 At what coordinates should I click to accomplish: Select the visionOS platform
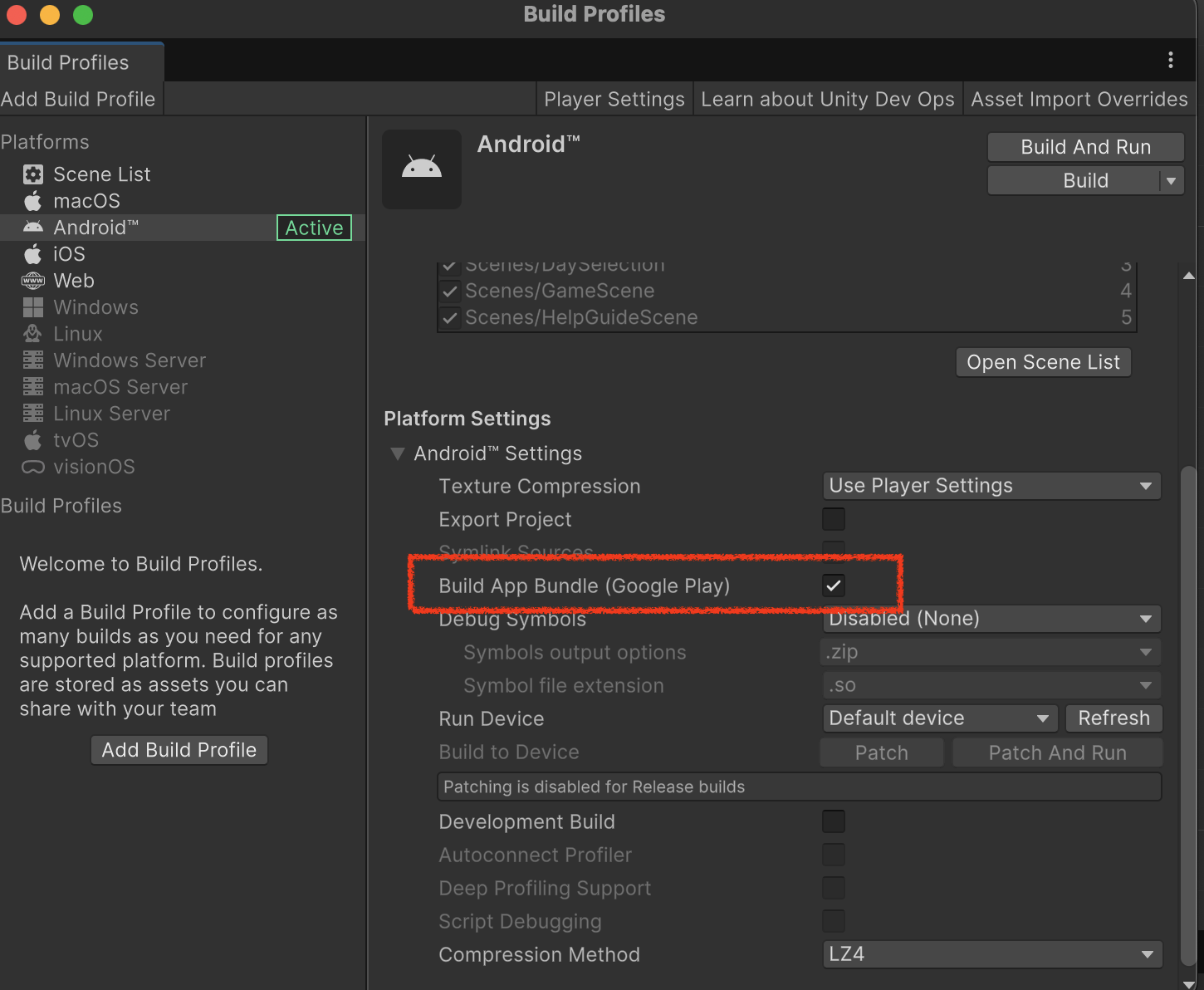pyautogui.click(x=183, y=467)
